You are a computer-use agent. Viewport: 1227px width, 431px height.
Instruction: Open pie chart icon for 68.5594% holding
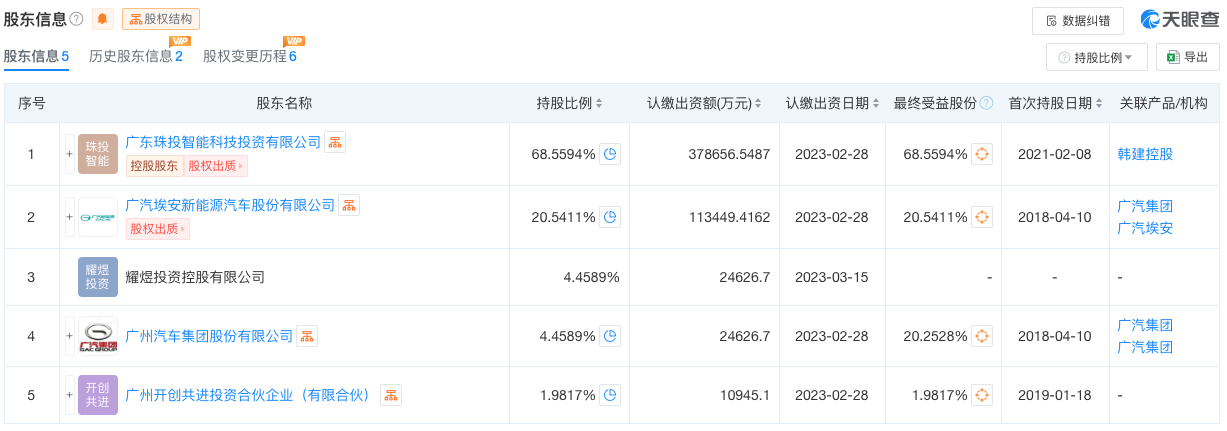click(610, 154)
